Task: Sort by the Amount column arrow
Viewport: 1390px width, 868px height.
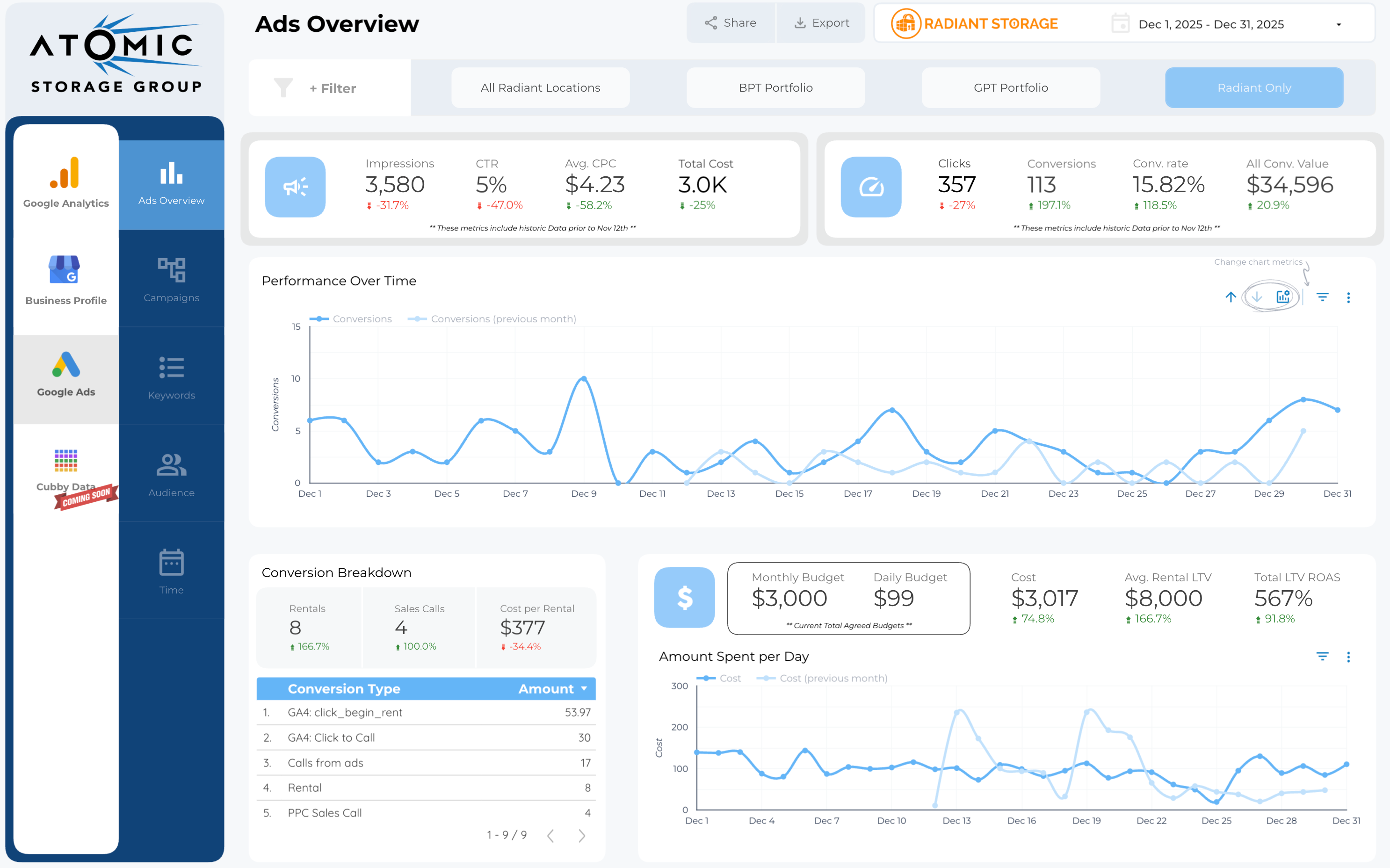Action: (x=585, y=688)
